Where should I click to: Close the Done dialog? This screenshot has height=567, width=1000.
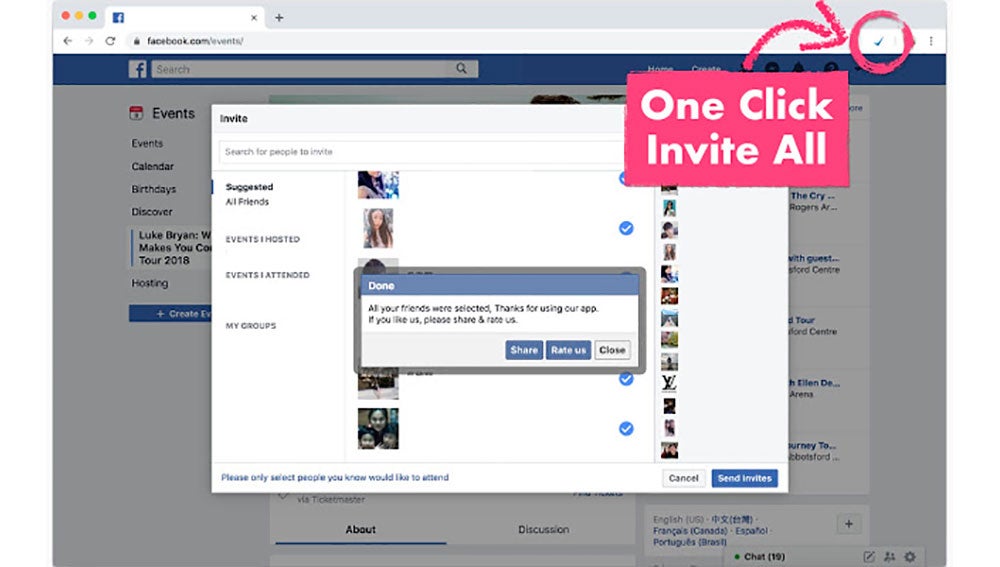pyautogui.click(x=612, y=350)
